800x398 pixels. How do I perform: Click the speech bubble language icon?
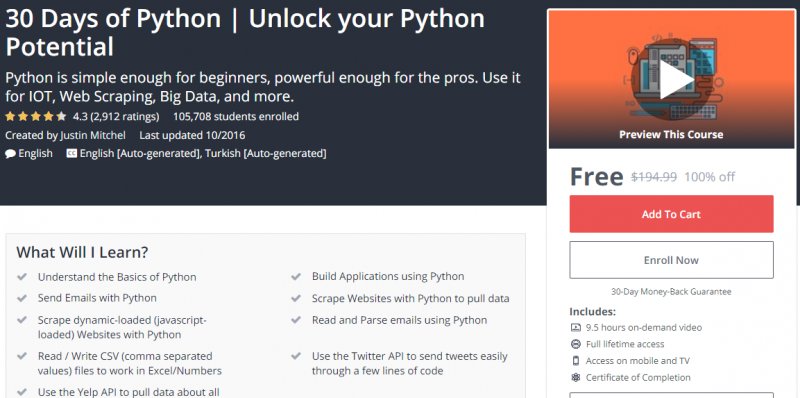pyautogui.click(x=10, y=154)
